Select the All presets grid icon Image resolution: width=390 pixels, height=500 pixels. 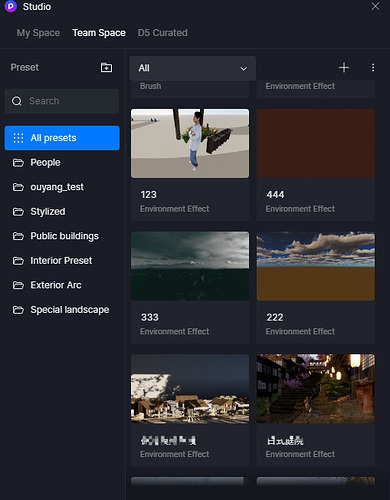pos(18,138)
